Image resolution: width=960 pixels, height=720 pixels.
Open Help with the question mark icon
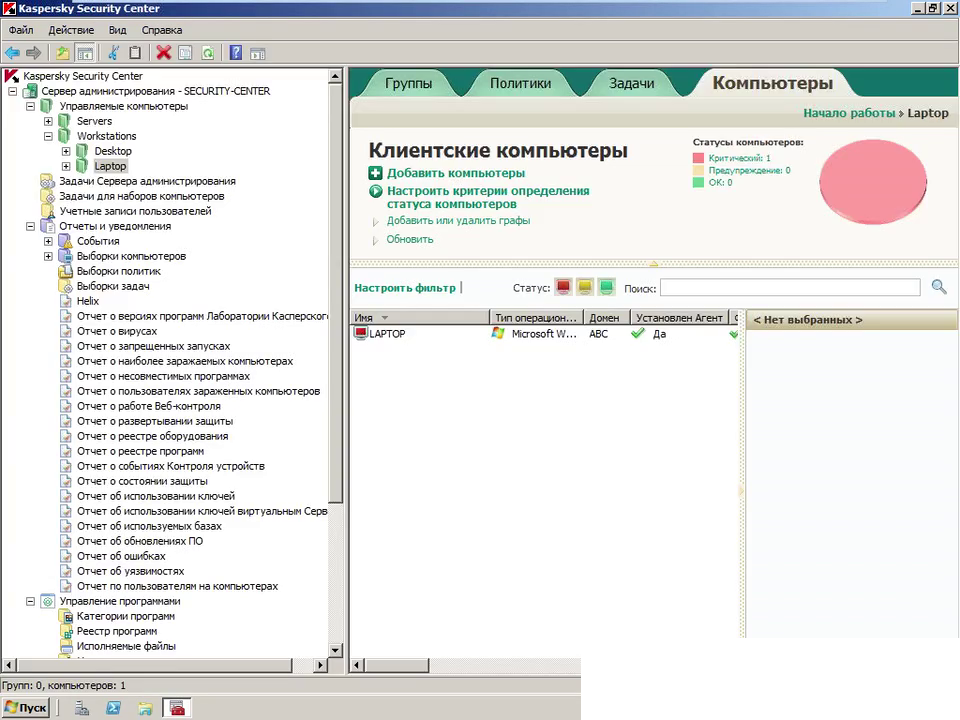pyautogui.click(x=236, y=53)
